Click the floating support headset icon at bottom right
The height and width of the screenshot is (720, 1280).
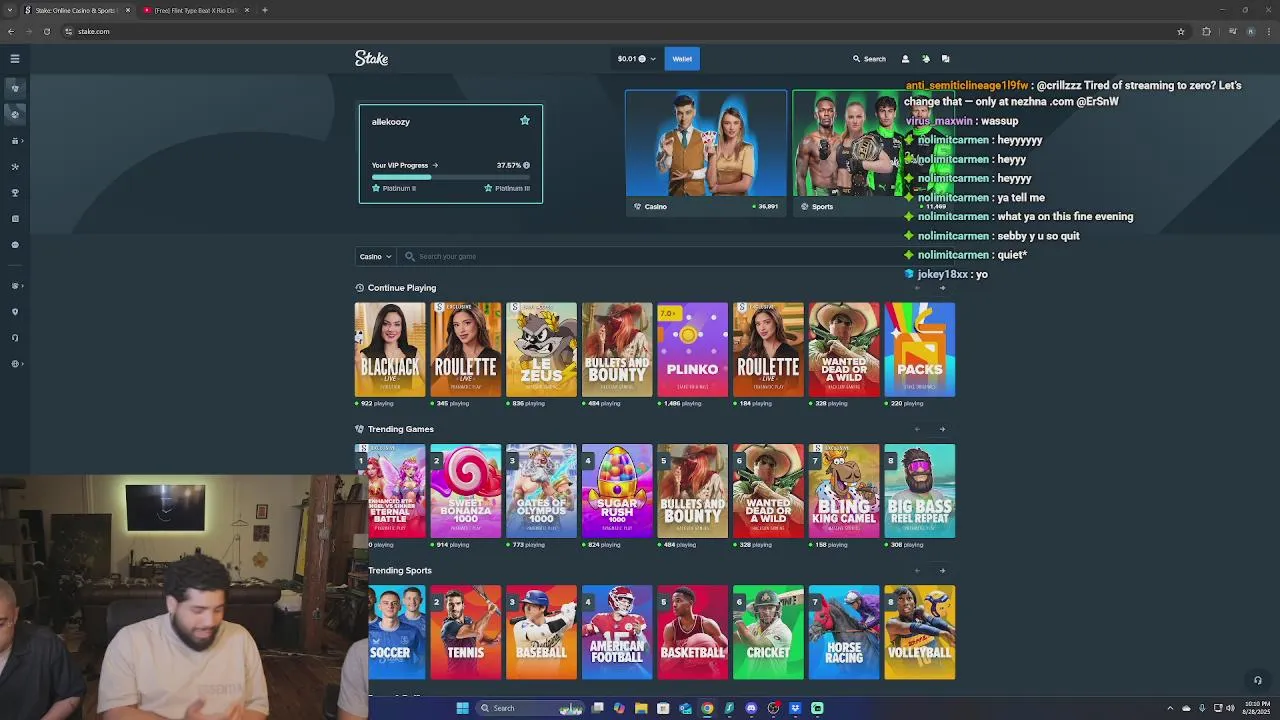click(1258, 681)
